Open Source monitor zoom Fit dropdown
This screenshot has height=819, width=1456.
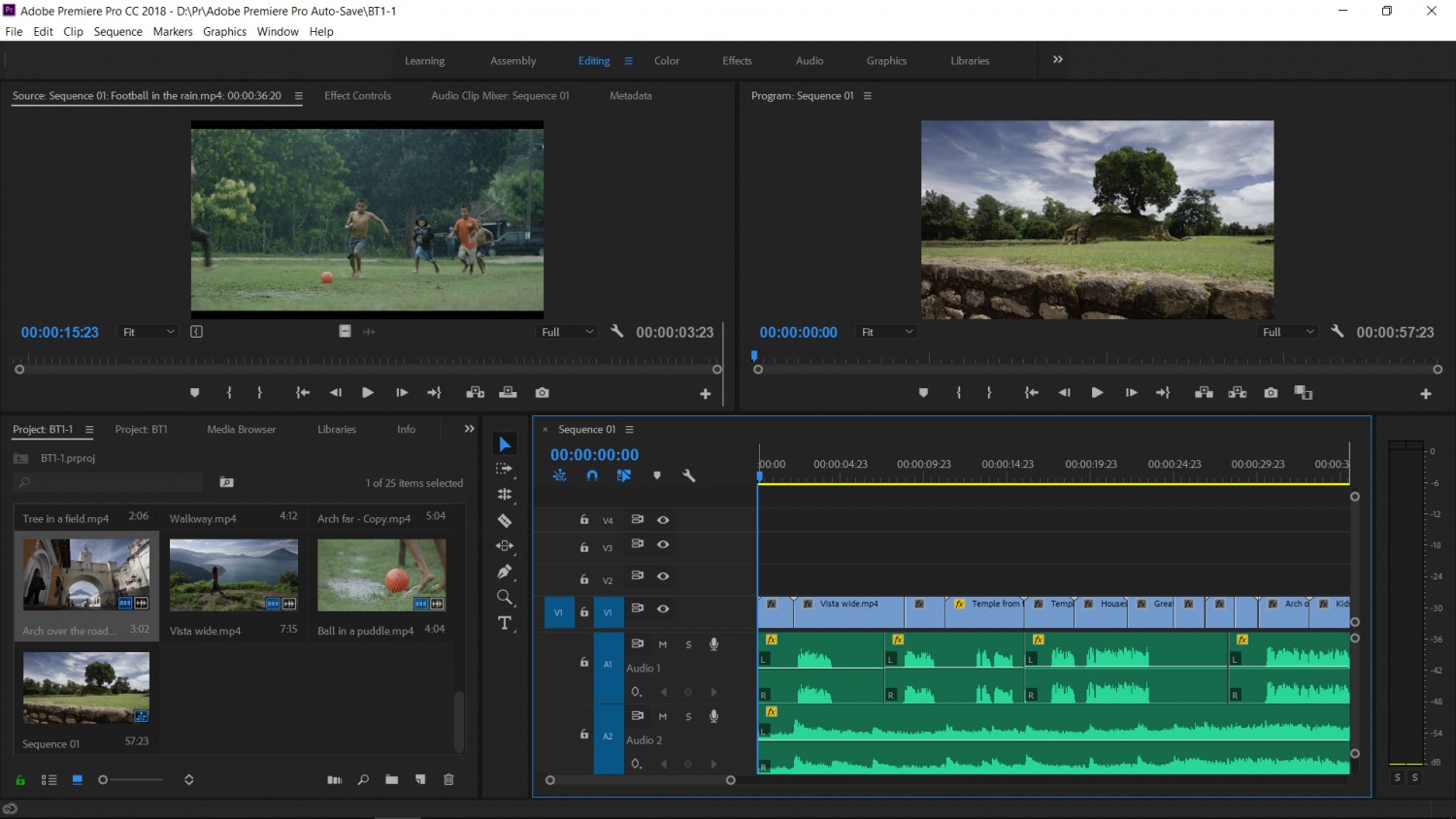(148, 332)
